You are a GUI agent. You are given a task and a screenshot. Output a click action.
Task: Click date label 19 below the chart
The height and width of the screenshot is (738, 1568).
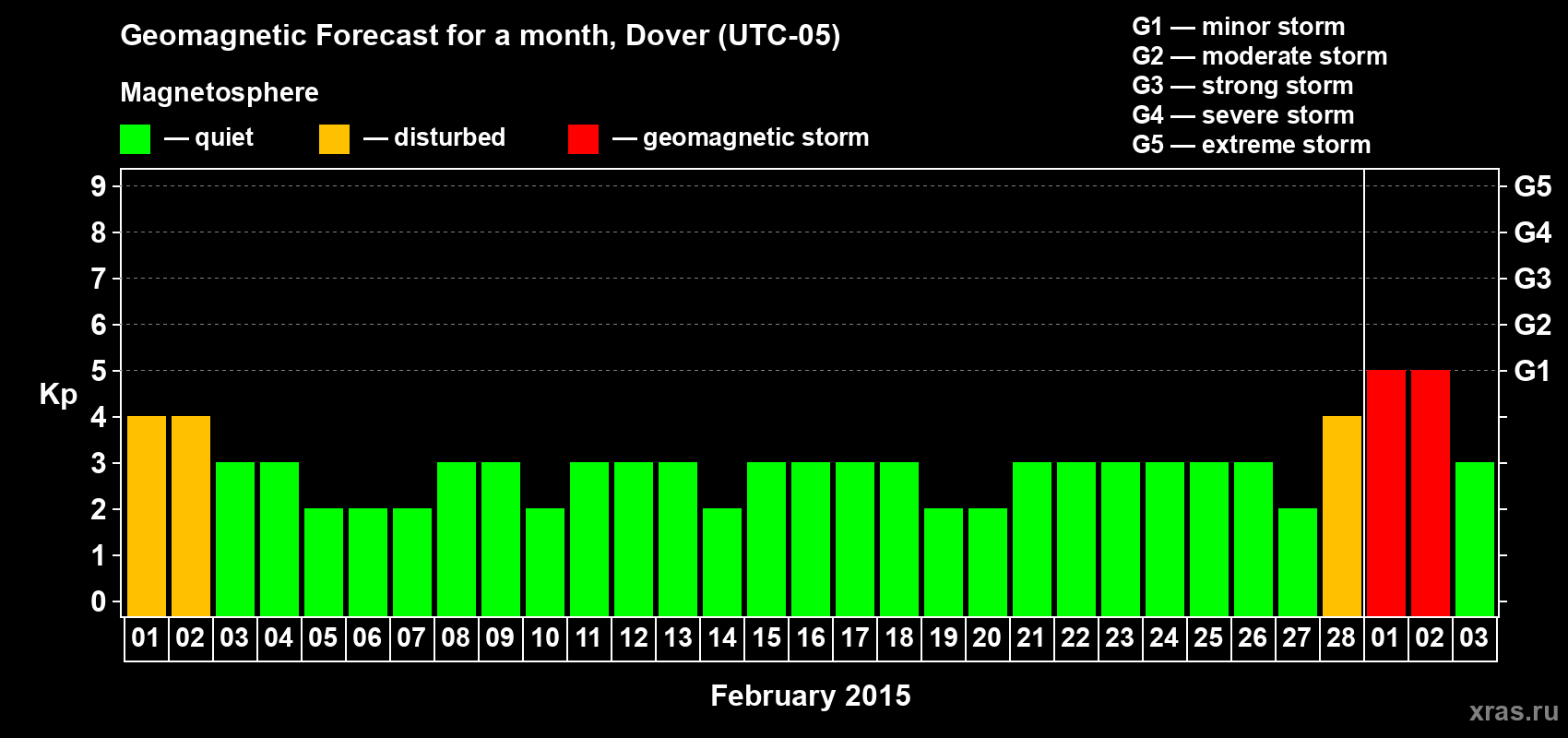pos(943,638)
